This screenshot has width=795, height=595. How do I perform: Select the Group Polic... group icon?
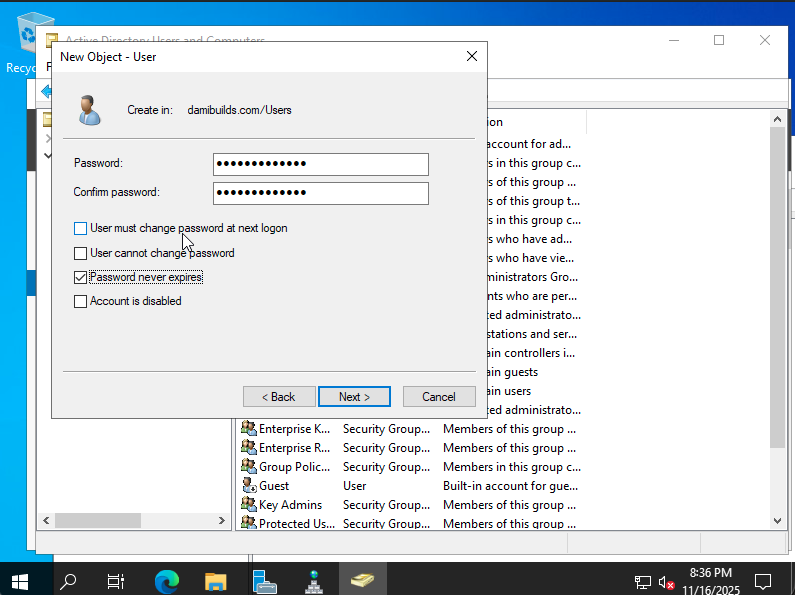pyautogui.click(x=248, y=466)
